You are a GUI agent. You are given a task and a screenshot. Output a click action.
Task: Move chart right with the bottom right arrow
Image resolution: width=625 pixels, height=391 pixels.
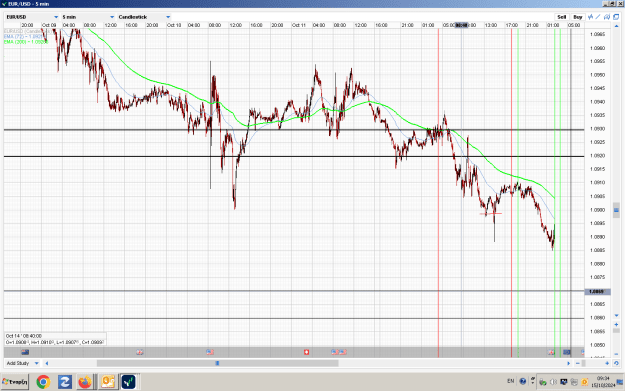click(x=568, y=363)
